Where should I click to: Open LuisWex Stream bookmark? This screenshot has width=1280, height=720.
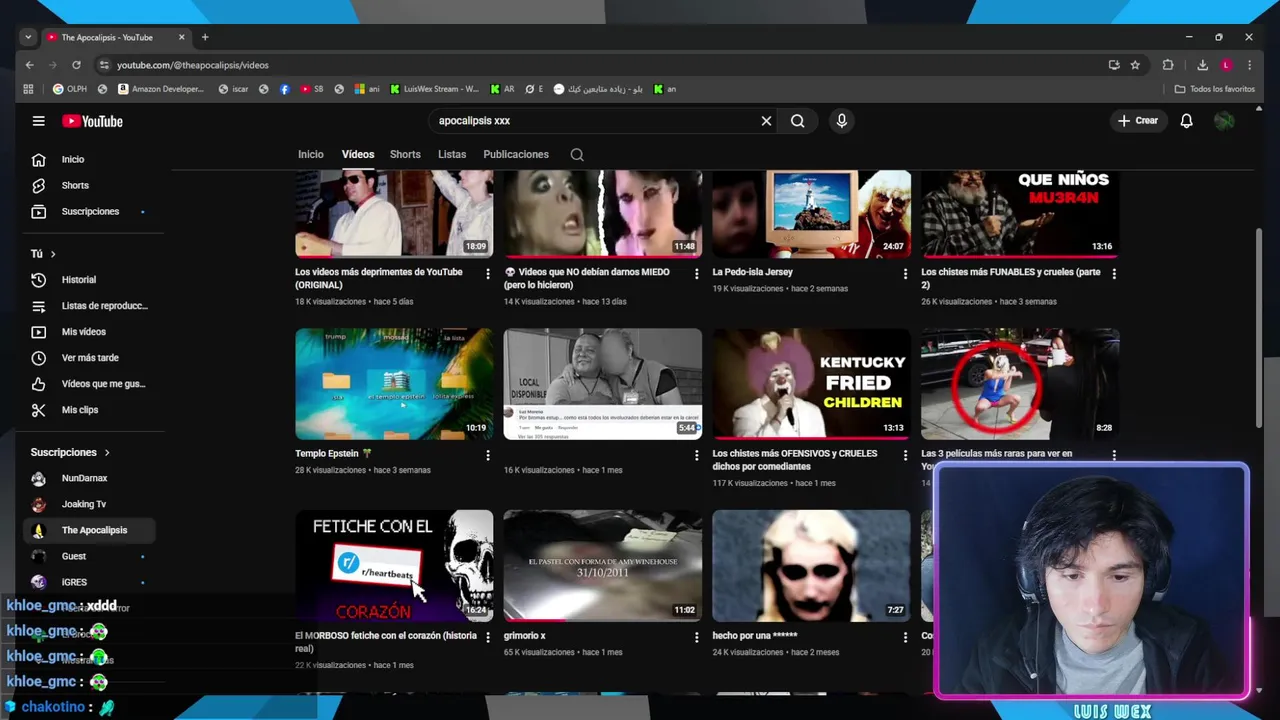435,89
